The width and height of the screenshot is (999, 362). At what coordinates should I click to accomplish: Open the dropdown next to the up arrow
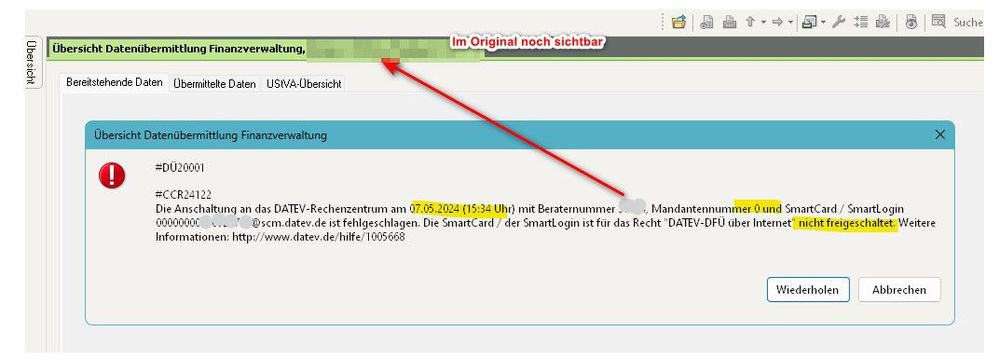point(763,22)
